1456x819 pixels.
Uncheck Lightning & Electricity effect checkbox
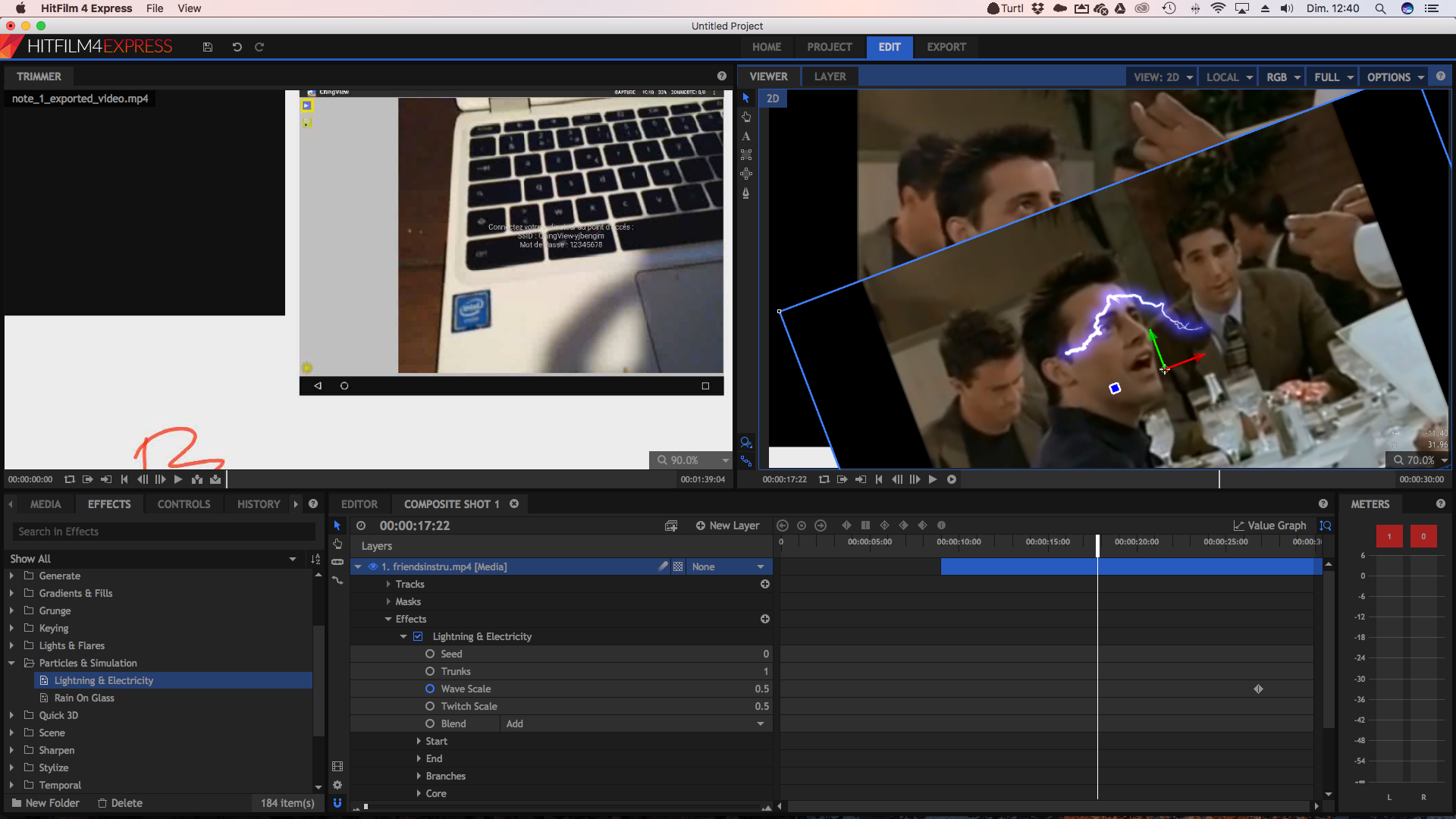pos(418,637)
